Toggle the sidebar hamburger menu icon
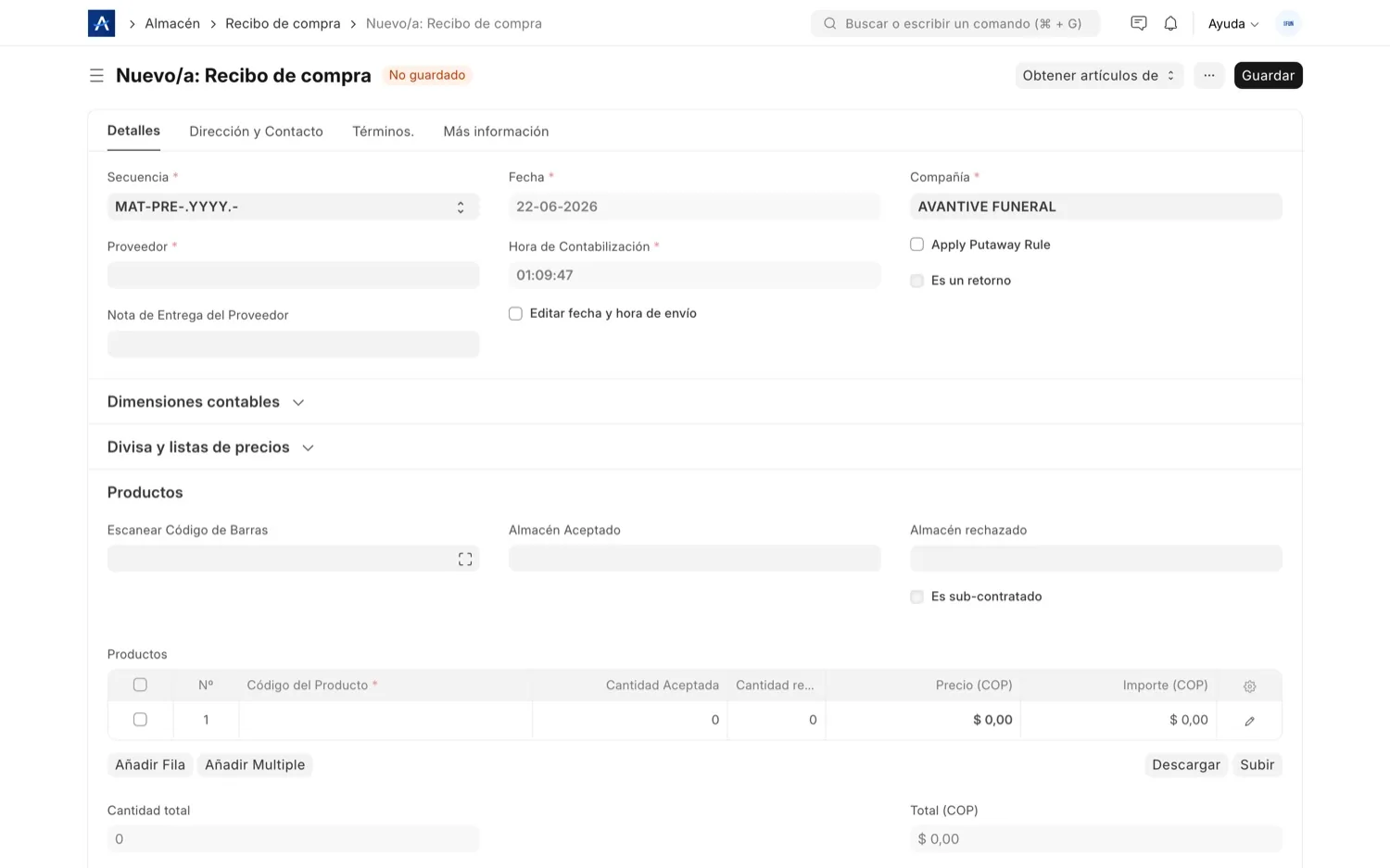Viewport: 1390px width, 868px height. tap(96, 75)
